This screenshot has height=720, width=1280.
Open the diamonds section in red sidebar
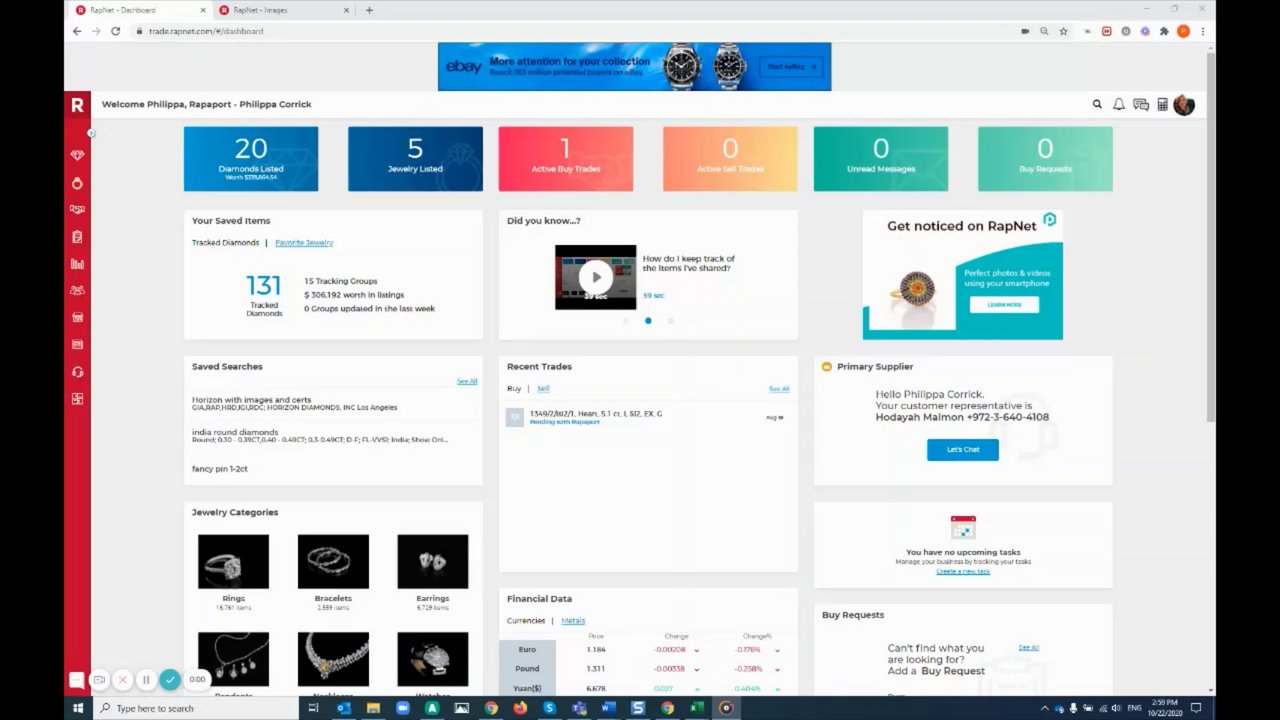pyautogui.click(x=77, y=156)
